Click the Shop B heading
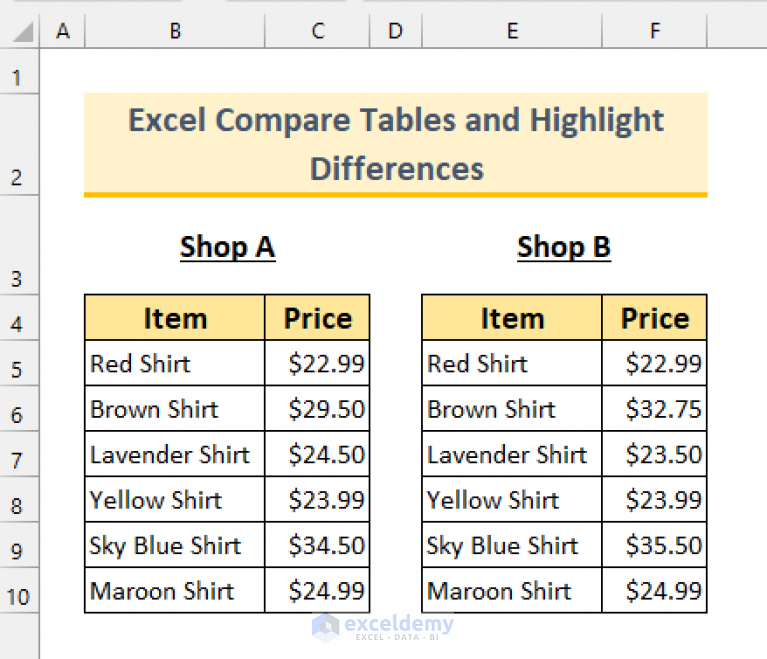767x659 pixels. (564, 247)
